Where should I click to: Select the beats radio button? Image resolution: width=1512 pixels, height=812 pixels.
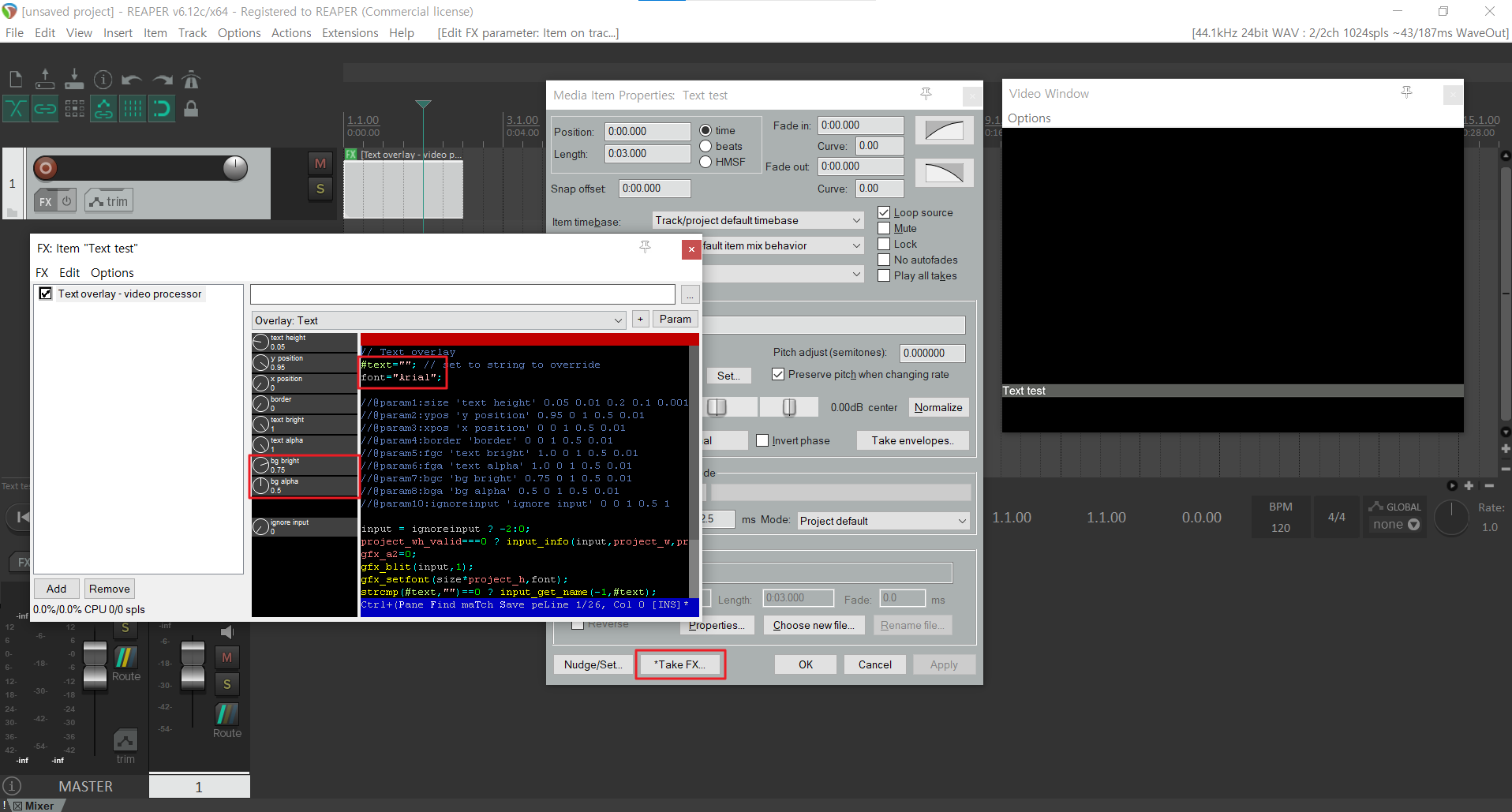tap(705, 146)
